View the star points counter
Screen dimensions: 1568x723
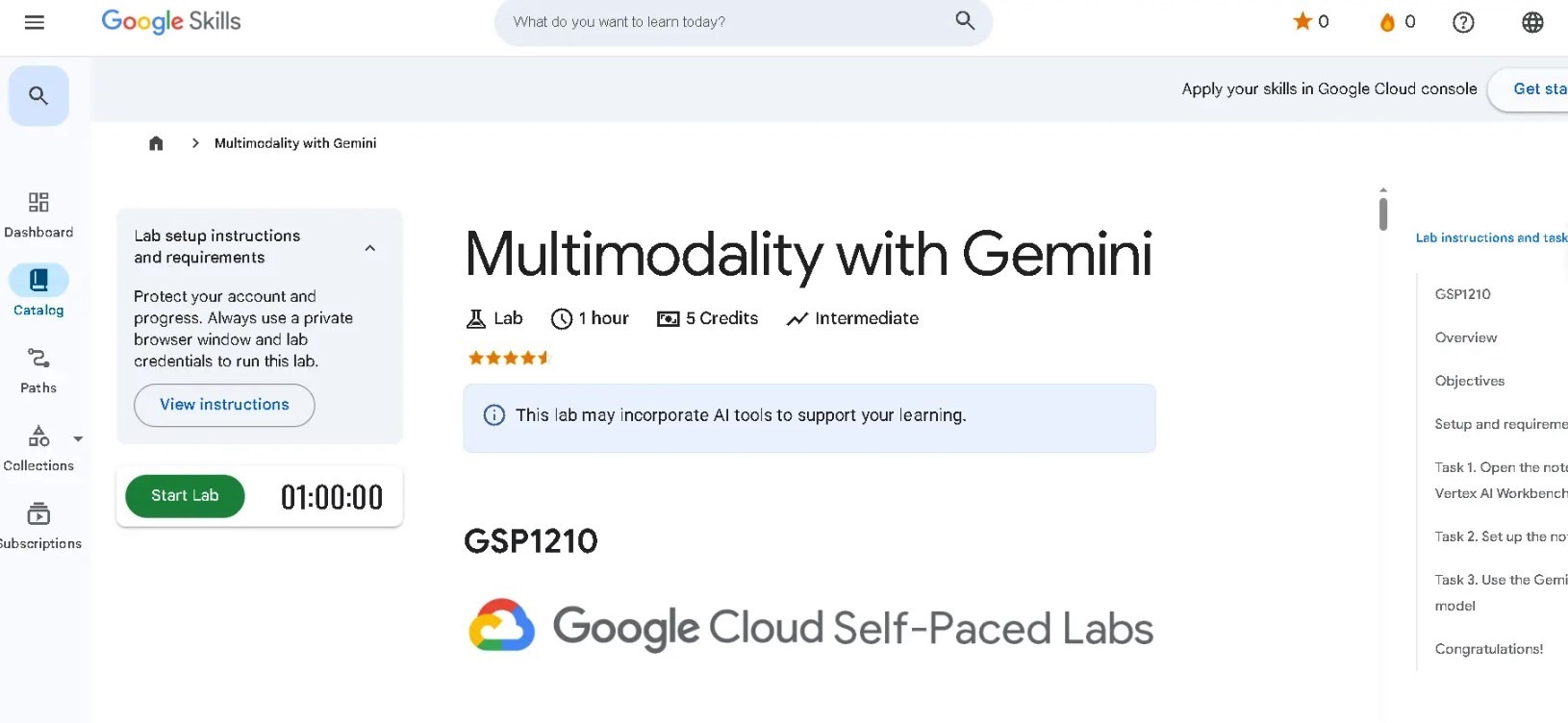tap(1311, 21)
